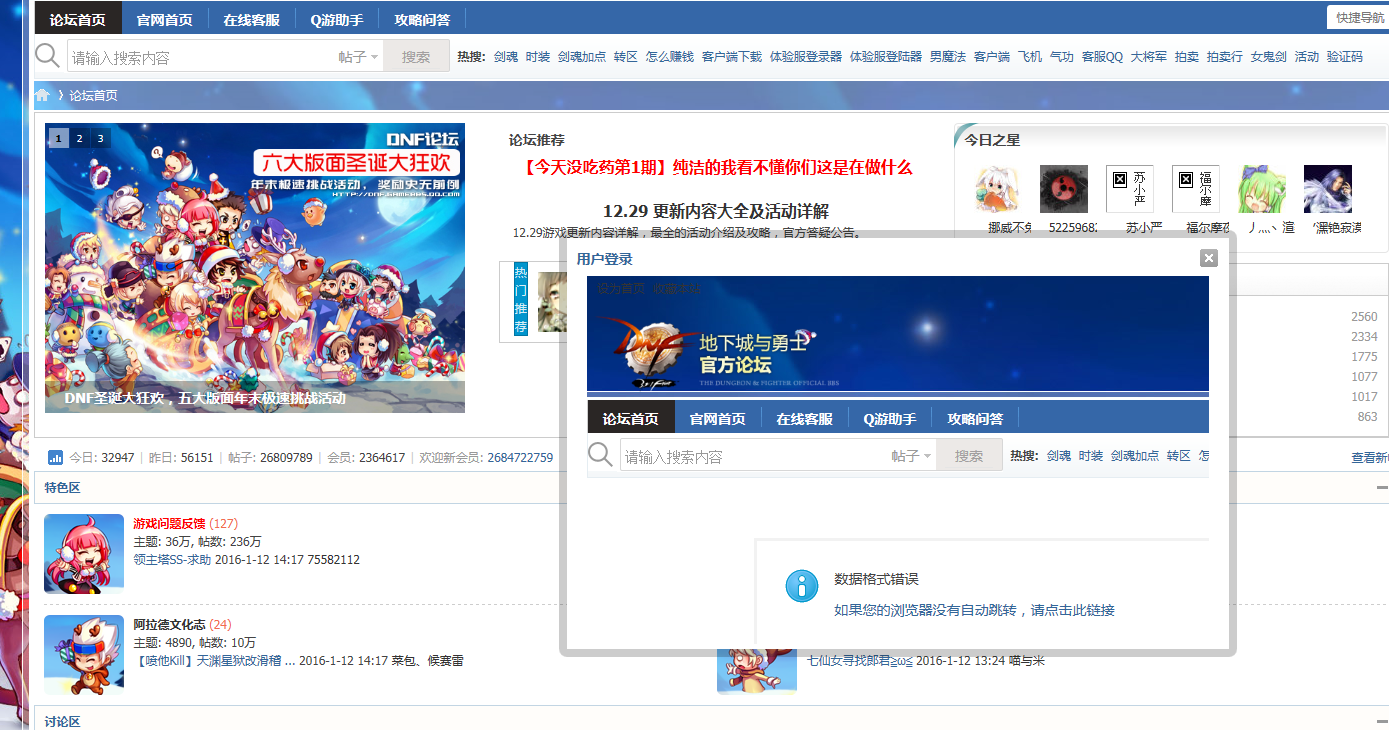The width and height of the screenshot is (1389, 730).
Task: Click the magnifier icon inside the login dialog
Action: tap(601, 455)
